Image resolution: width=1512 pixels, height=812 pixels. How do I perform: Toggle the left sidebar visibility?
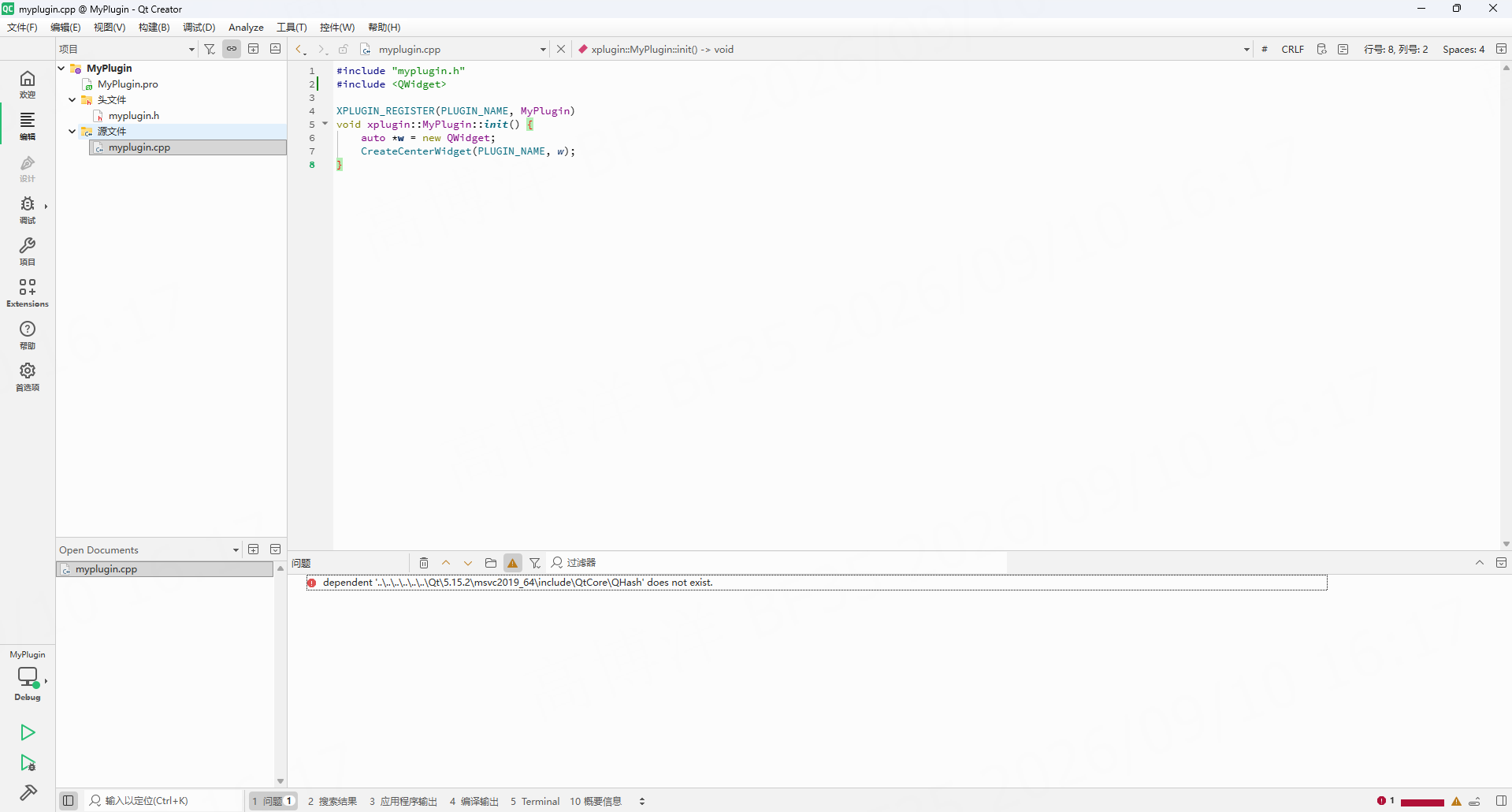click(x=69, y=801)
